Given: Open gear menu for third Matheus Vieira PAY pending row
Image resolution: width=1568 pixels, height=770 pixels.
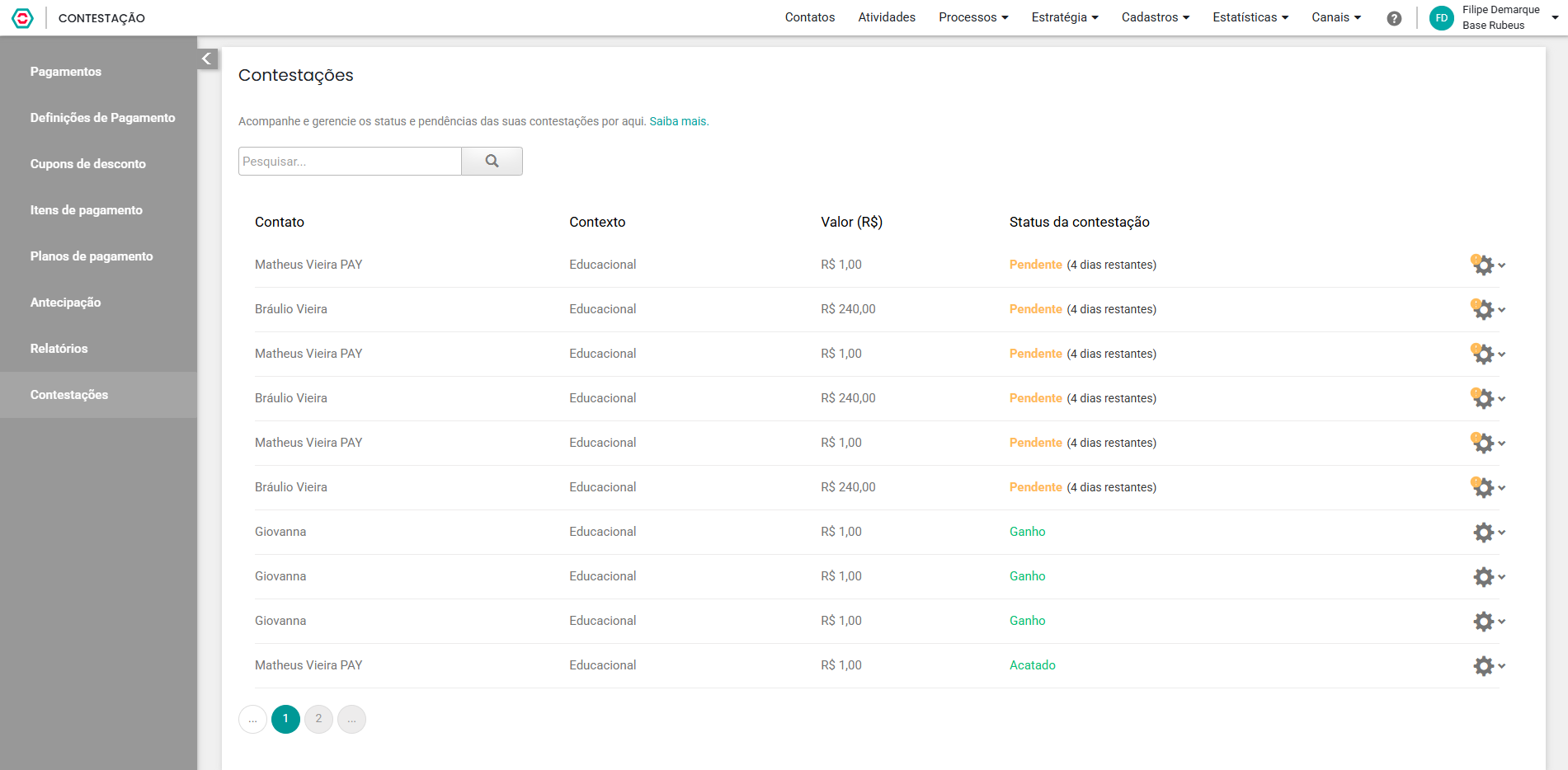Looking at the screenshot, I should [1489, 443].
